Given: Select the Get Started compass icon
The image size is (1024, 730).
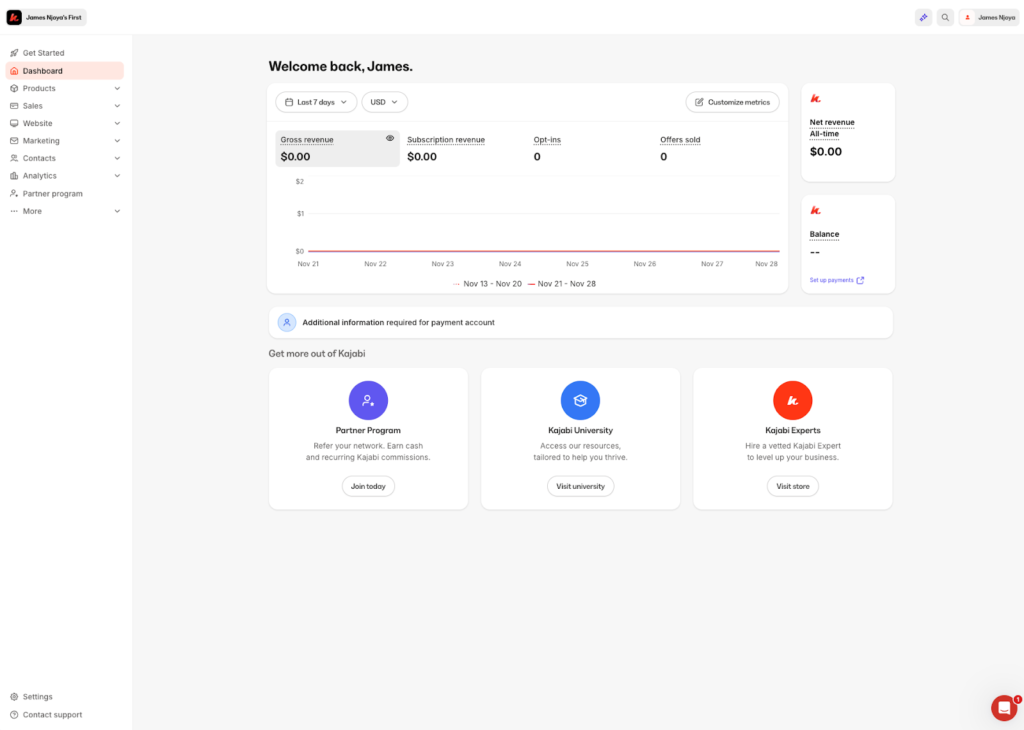Looking at the screenshot, I should [x=13, y=52].
